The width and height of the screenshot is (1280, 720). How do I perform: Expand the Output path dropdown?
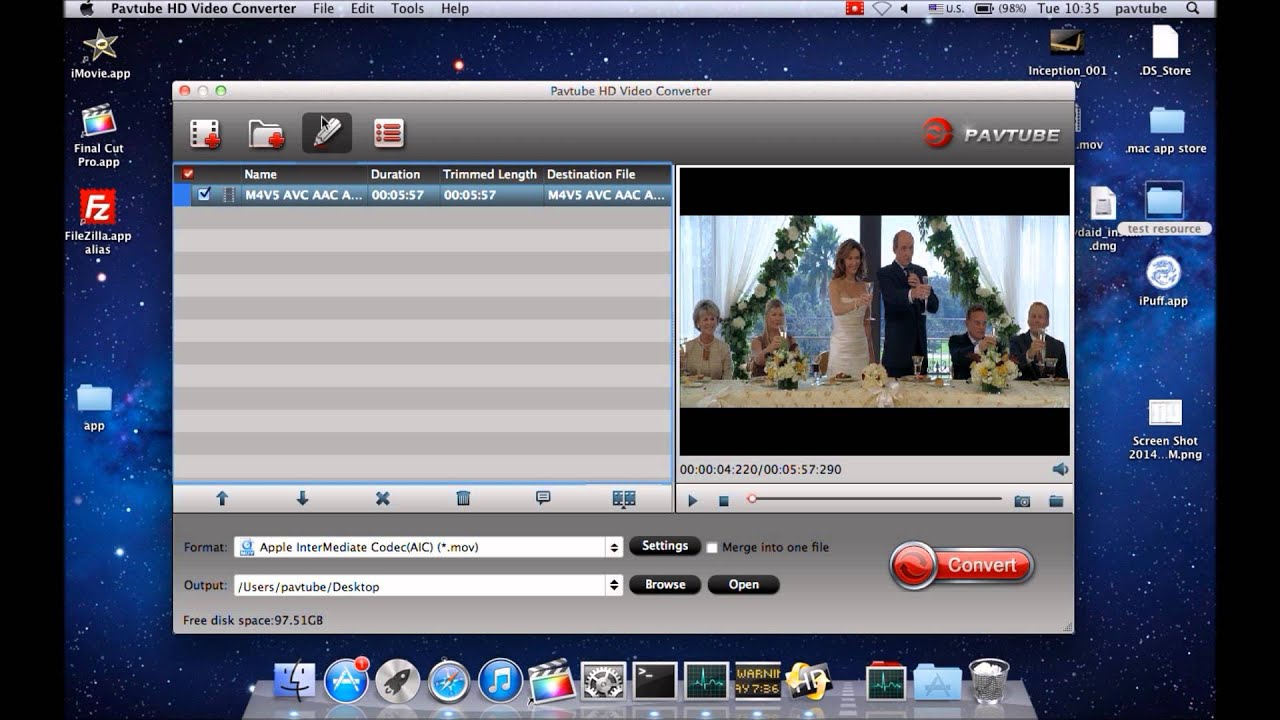point(614,586)
